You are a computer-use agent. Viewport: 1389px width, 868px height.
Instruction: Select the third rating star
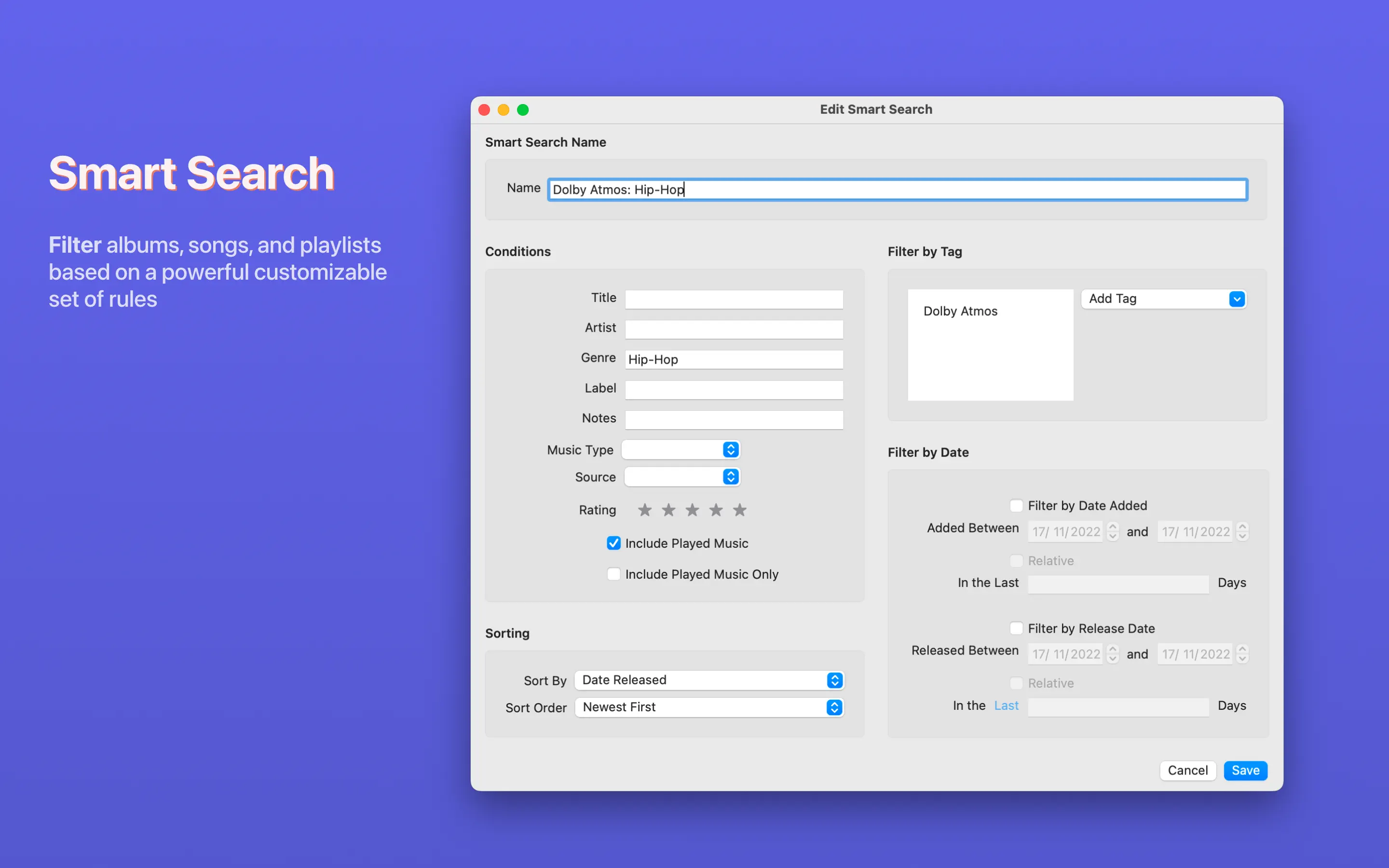click(692, 510)
